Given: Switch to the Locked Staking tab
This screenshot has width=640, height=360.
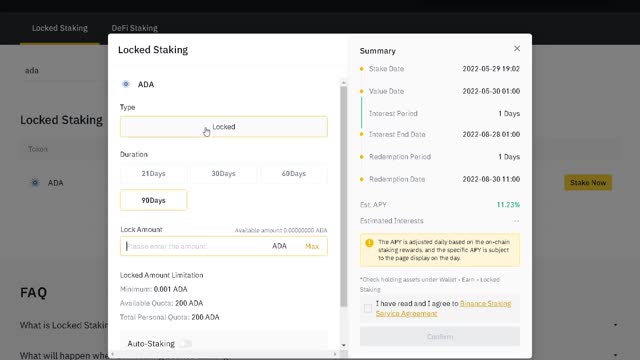Looking at the screenshot, I should (60, 28).
